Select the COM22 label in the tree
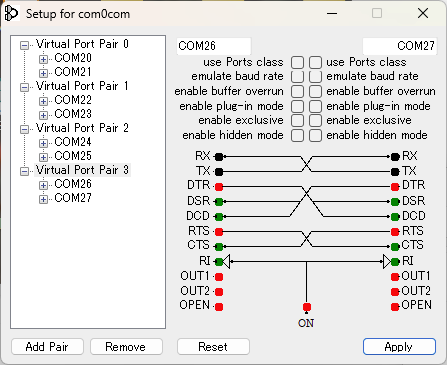 point(73,100)
